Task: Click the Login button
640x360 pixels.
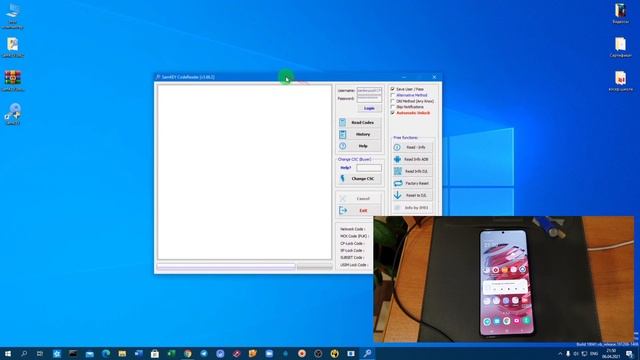Action: (369, 108)
